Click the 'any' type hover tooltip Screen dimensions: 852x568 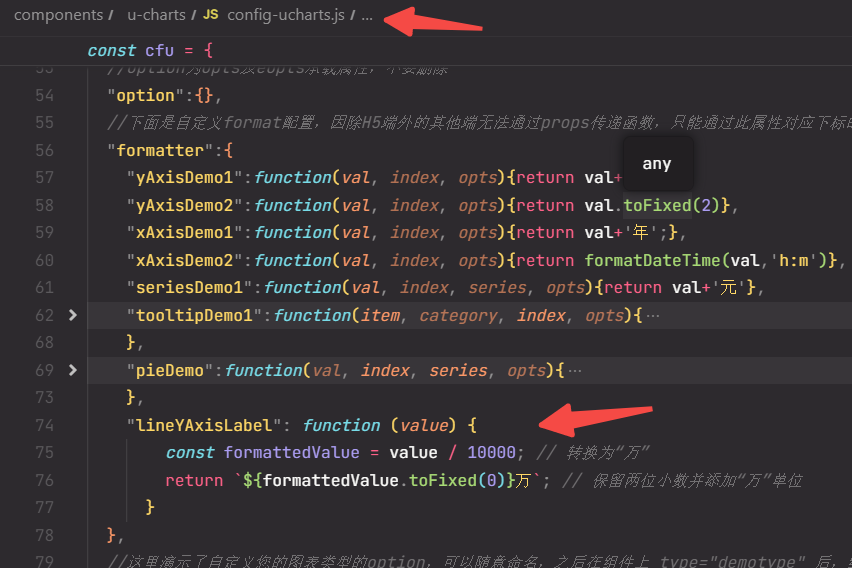coord(657,164)
